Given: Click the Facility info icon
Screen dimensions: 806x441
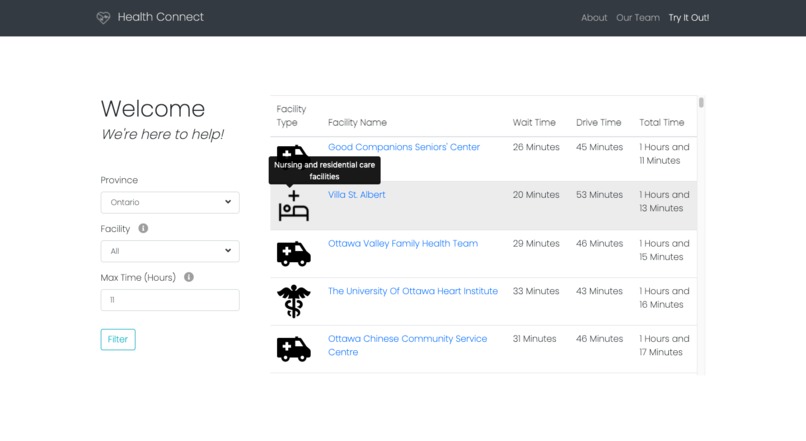Looking at the screenshot, I should tap(143, 228).
